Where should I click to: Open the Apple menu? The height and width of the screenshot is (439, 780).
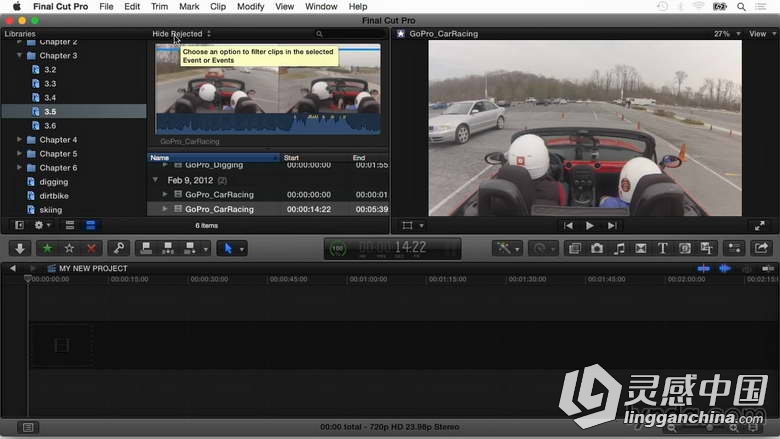(x=16, y=6)
